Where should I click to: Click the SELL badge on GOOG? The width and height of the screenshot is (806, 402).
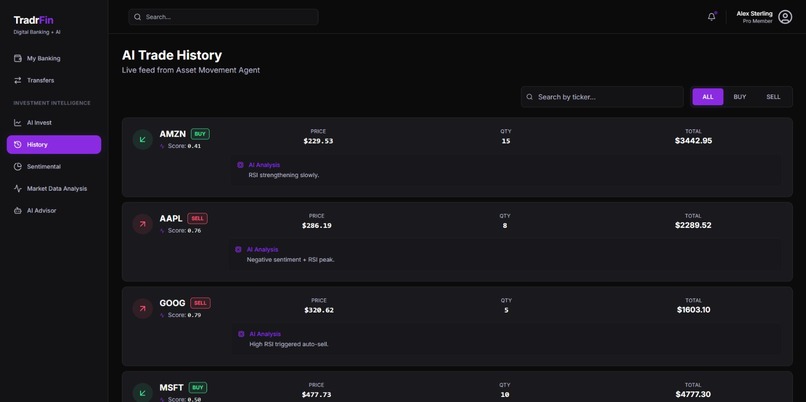(x=200, y=303)
